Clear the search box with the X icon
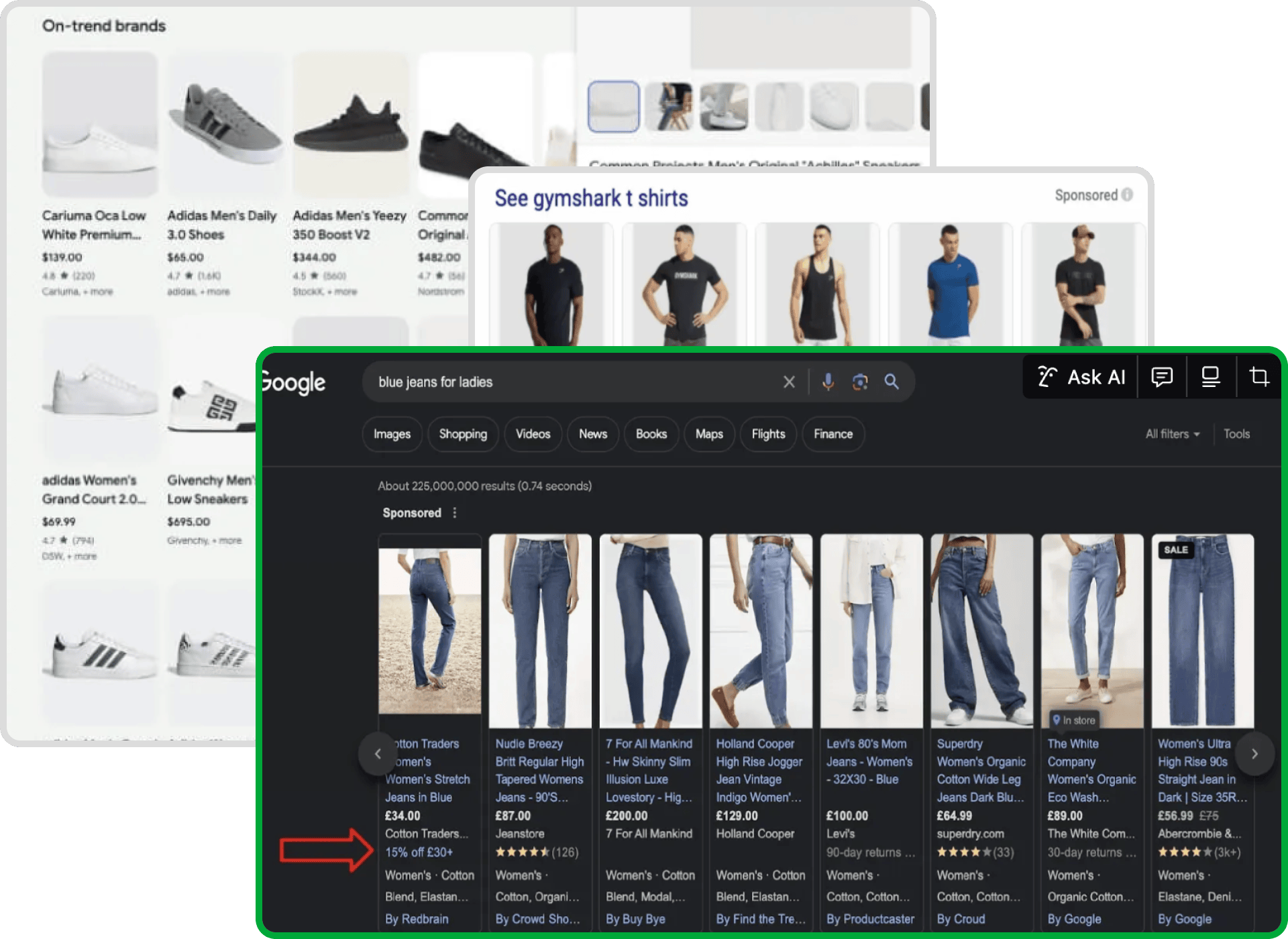The width and height of the screenshot is (1288, 939). pyautogui.click(x=789, y=382)
